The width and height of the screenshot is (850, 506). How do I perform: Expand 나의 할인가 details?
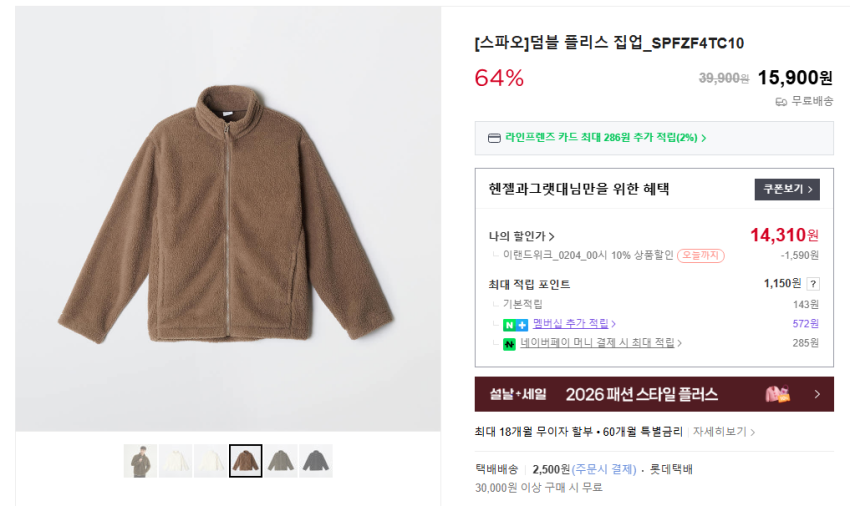(522, 236)
